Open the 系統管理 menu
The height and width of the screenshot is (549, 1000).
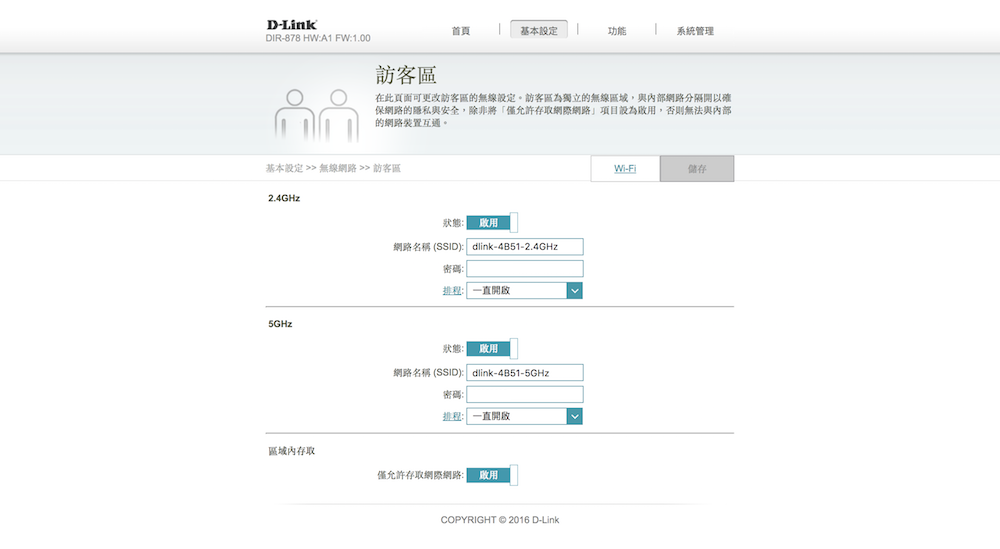(695, 31)
